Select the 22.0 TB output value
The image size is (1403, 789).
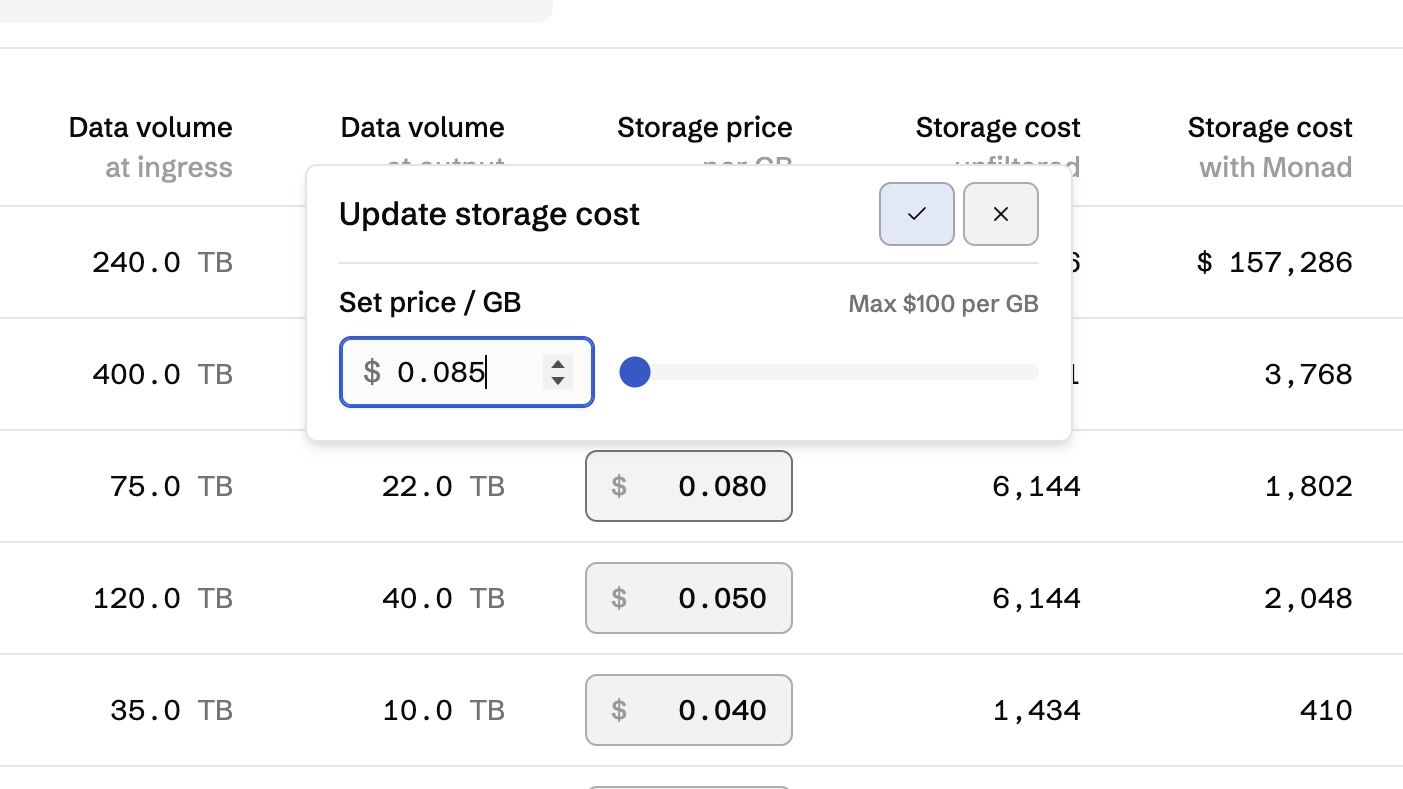(443, 486)
